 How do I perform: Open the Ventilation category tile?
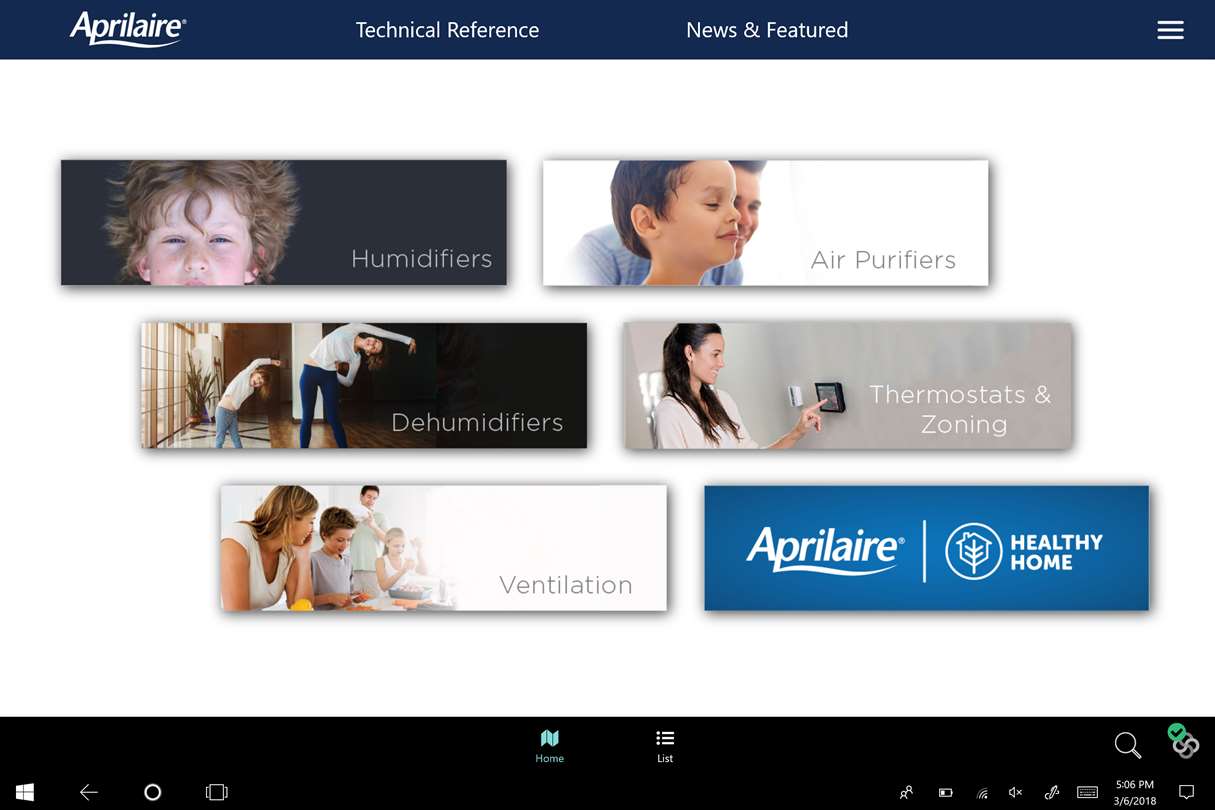click(444, 548)
